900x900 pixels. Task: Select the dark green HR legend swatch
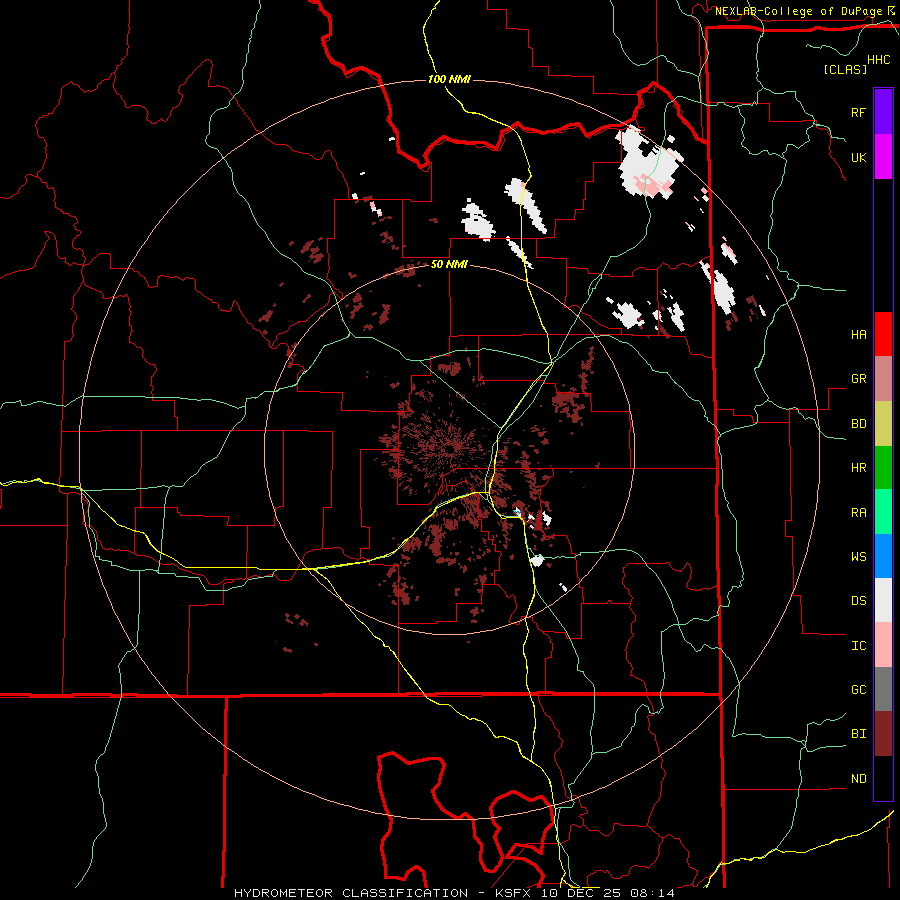click(883, 468)
